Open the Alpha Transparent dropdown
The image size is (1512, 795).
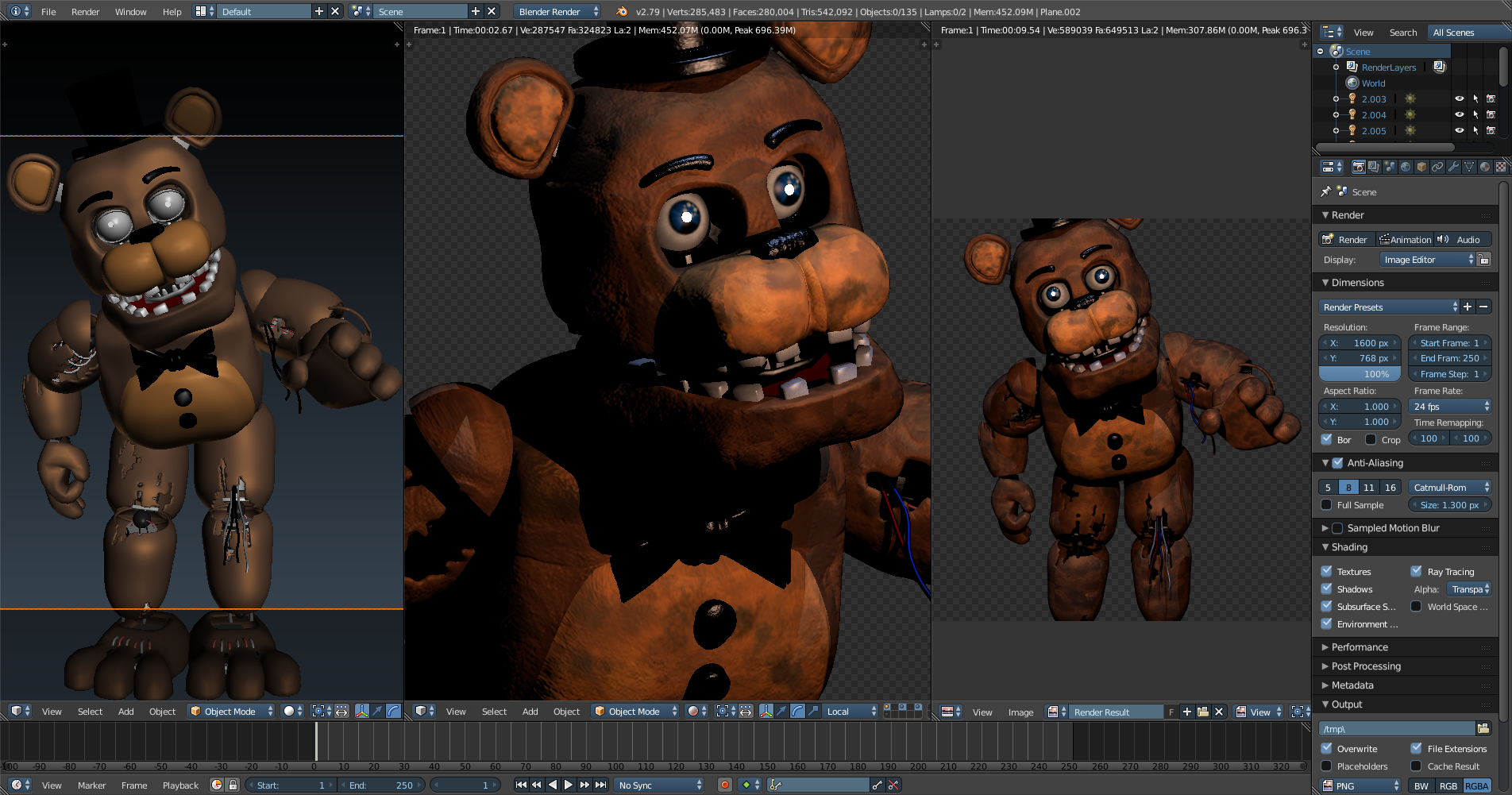point(1469,589)
